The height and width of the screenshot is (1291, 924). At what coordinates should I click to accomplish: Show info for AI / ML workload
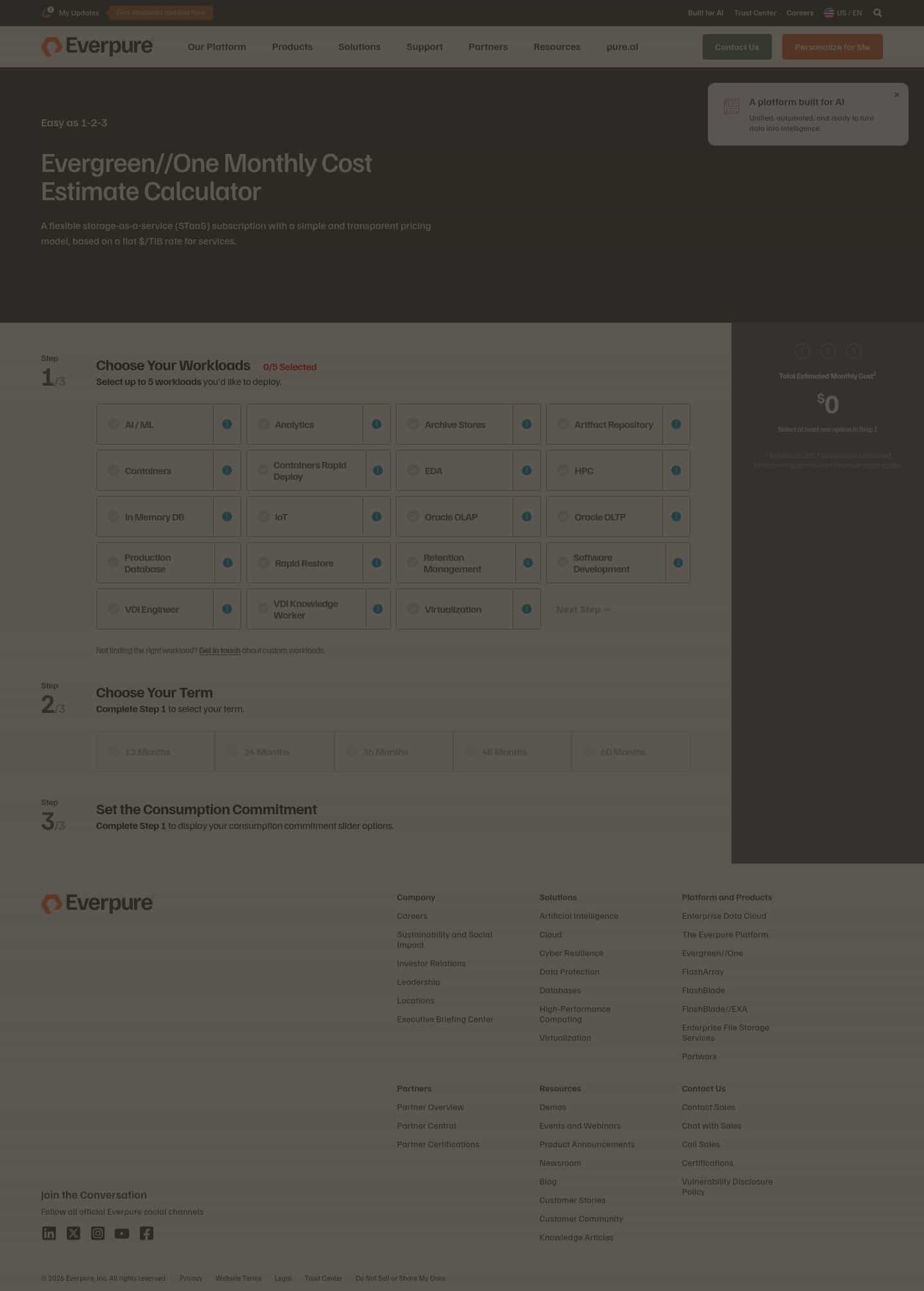click(227, 424)
